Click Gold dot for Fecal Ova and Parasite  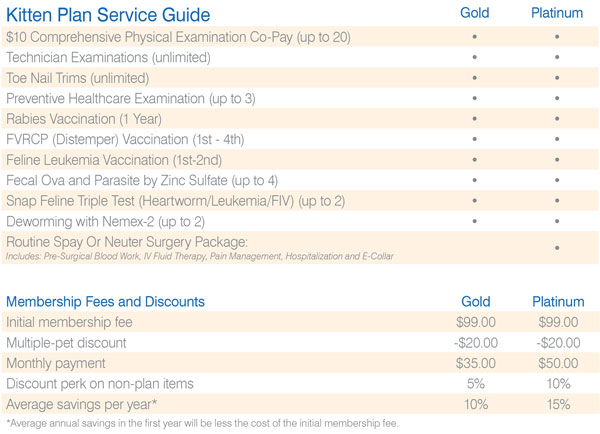click(x=474, y=180)
